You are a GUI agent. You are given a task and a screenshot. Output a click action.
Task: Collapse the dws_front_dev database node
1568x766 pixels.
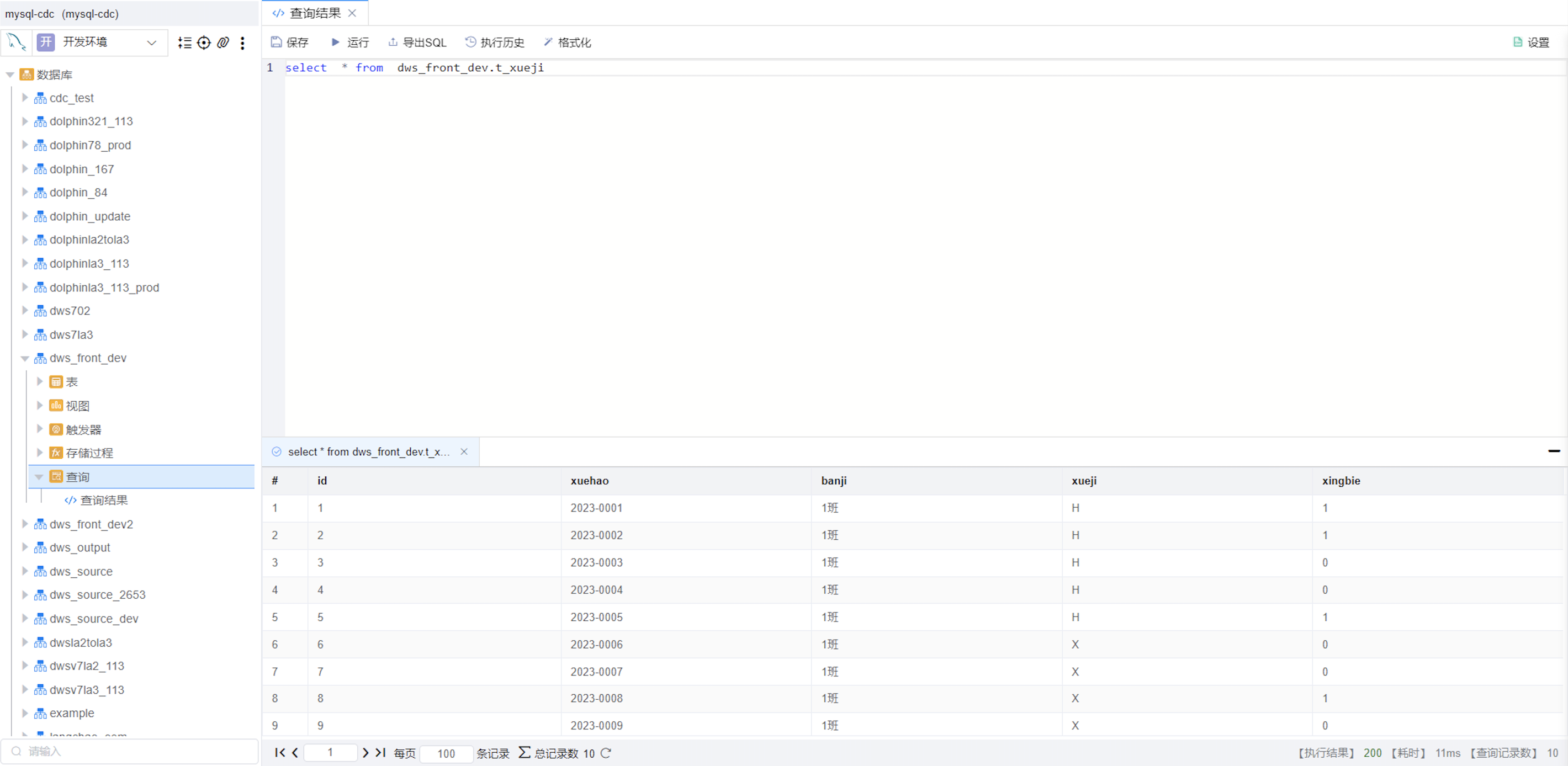click(25, 358)
